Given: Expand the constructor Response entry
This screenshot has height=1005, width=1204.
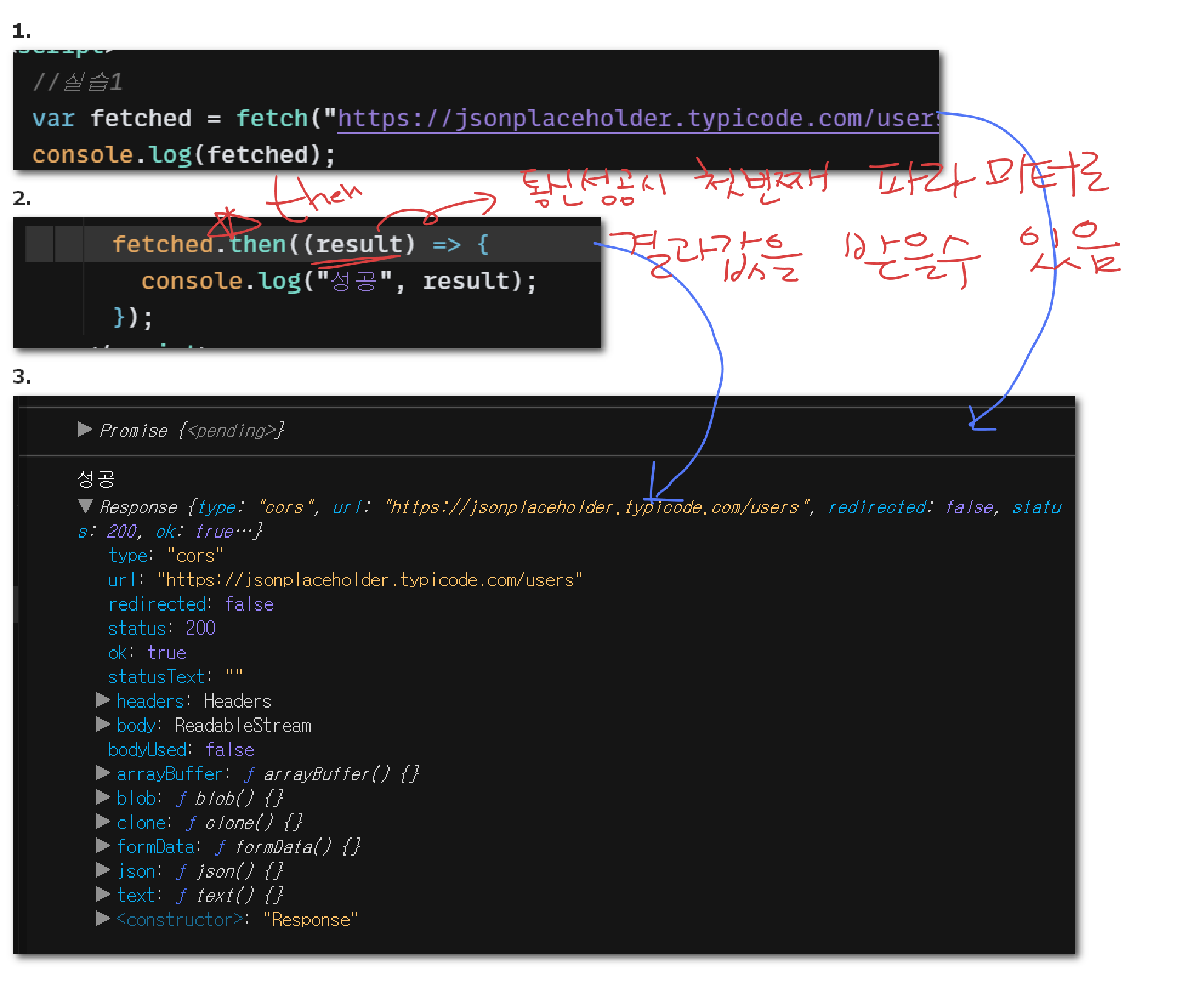Looking at the screenshot, I should pyautogui.click(x=103, y=919).
